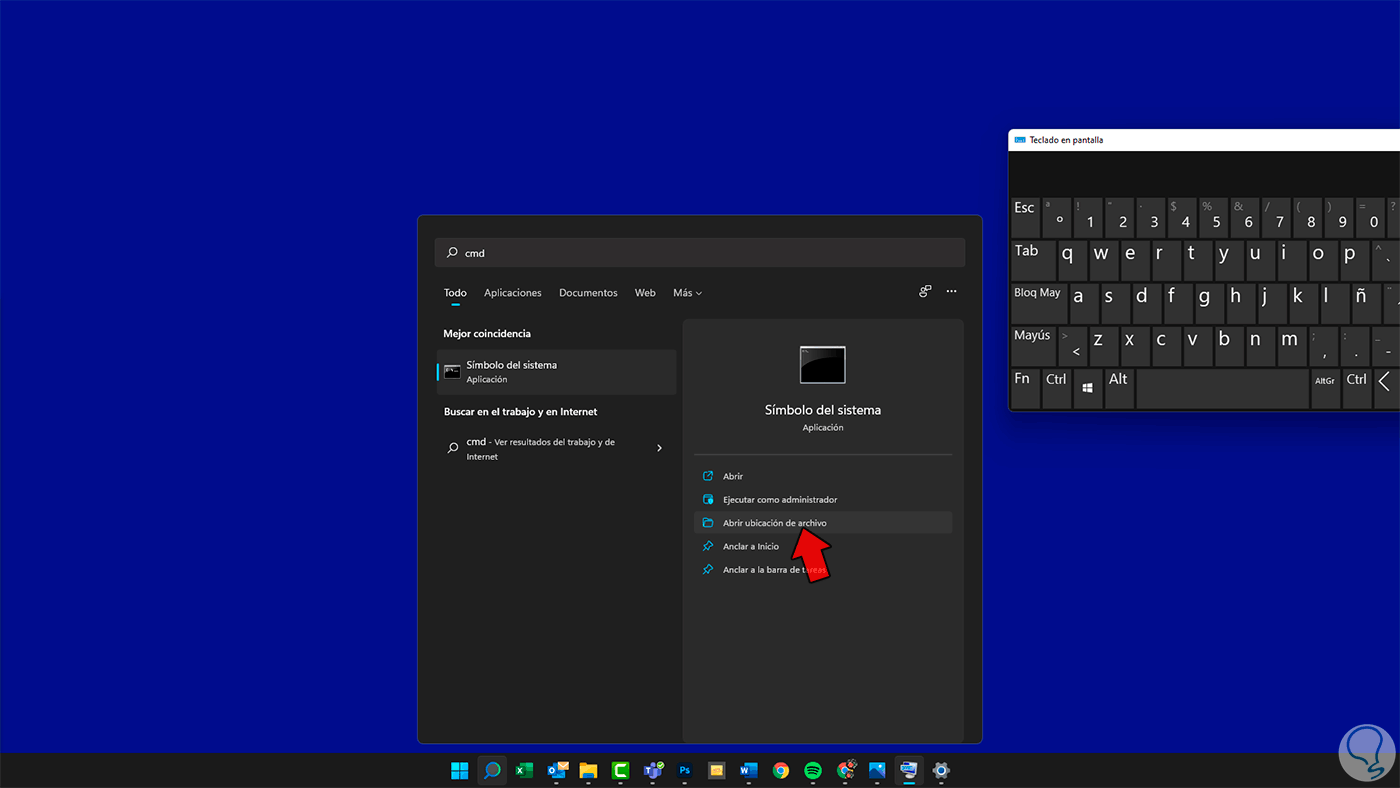Select Anclar a Inicio option

coord(750,546)
